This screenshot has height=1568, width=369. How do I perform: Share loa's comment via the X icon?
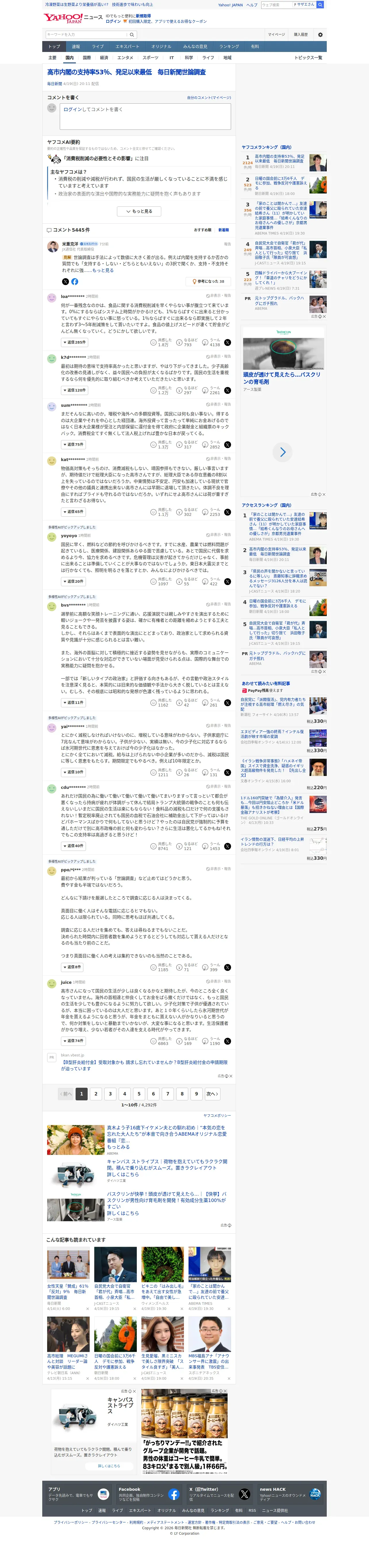pos(227,343)
